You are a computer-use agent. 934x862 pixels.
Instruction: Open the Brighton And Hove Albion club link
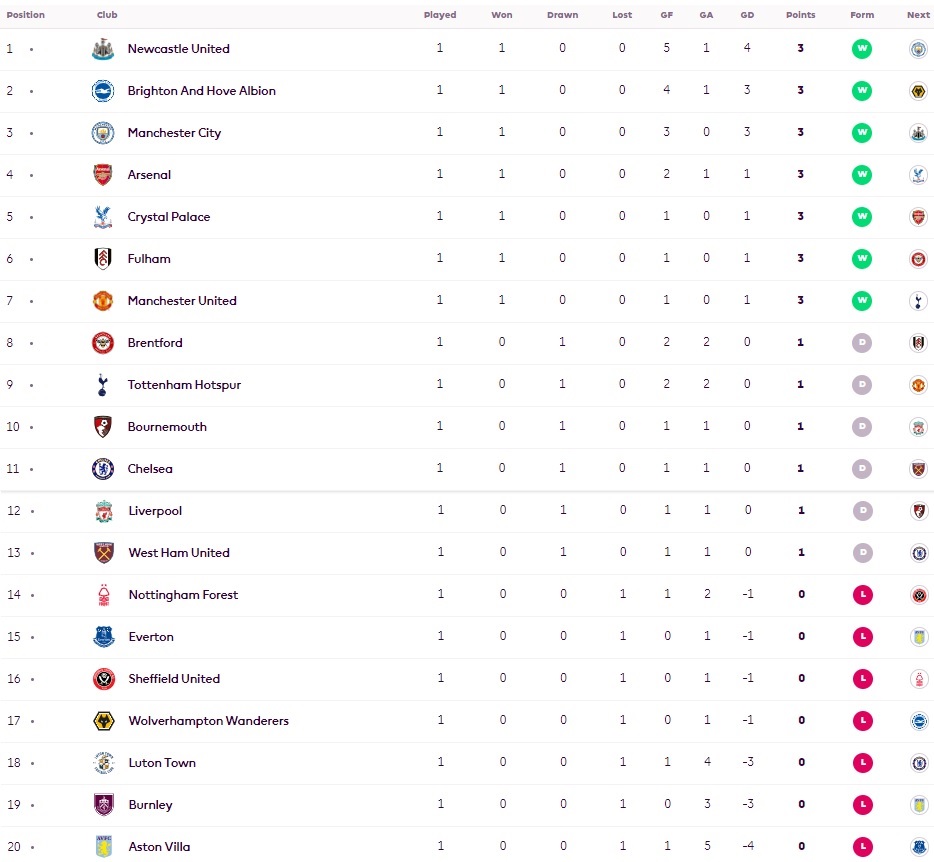coord(201,91)
